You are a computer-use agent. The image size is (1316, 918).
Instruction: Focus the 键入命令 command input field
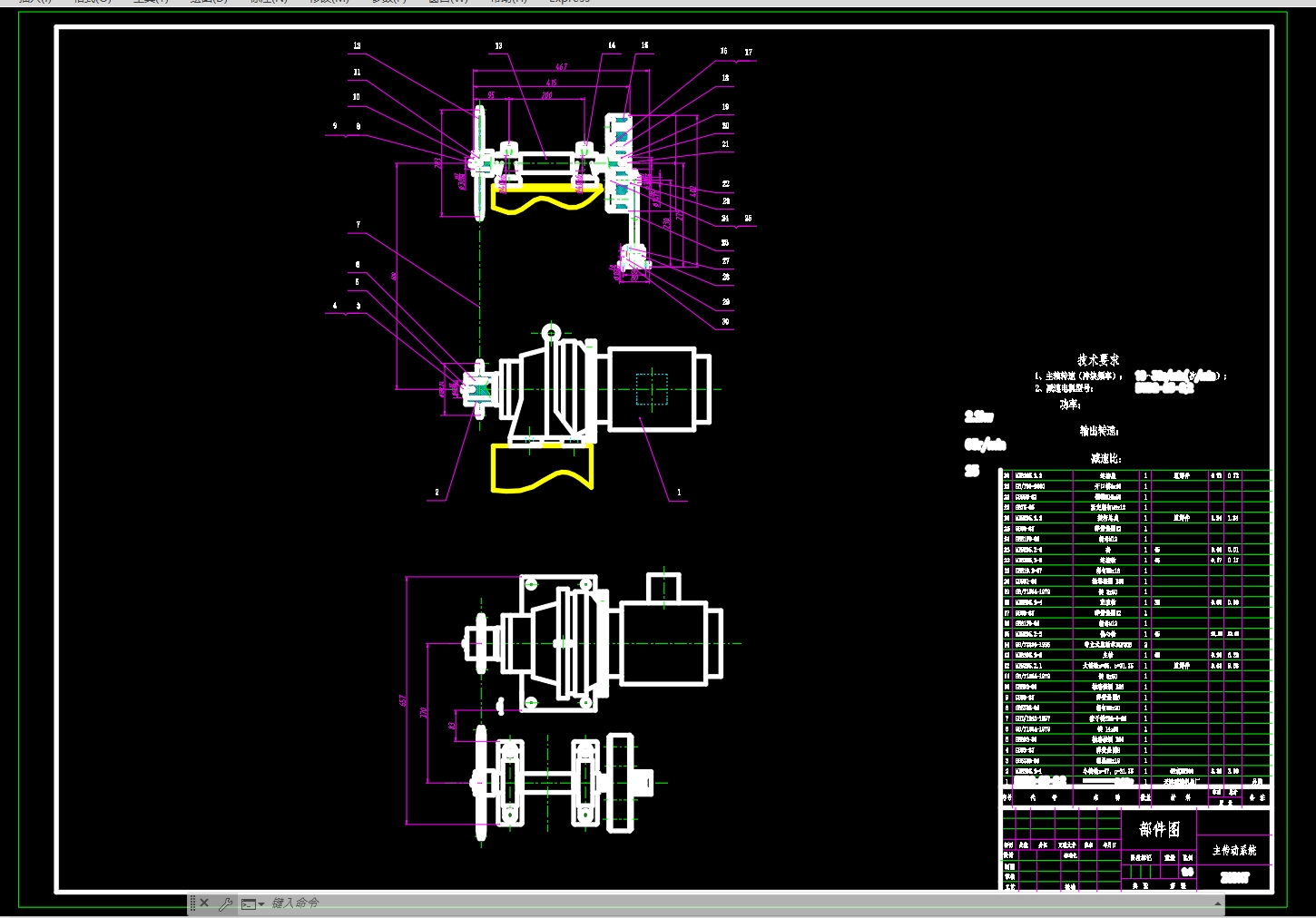(x=739, y=903)
